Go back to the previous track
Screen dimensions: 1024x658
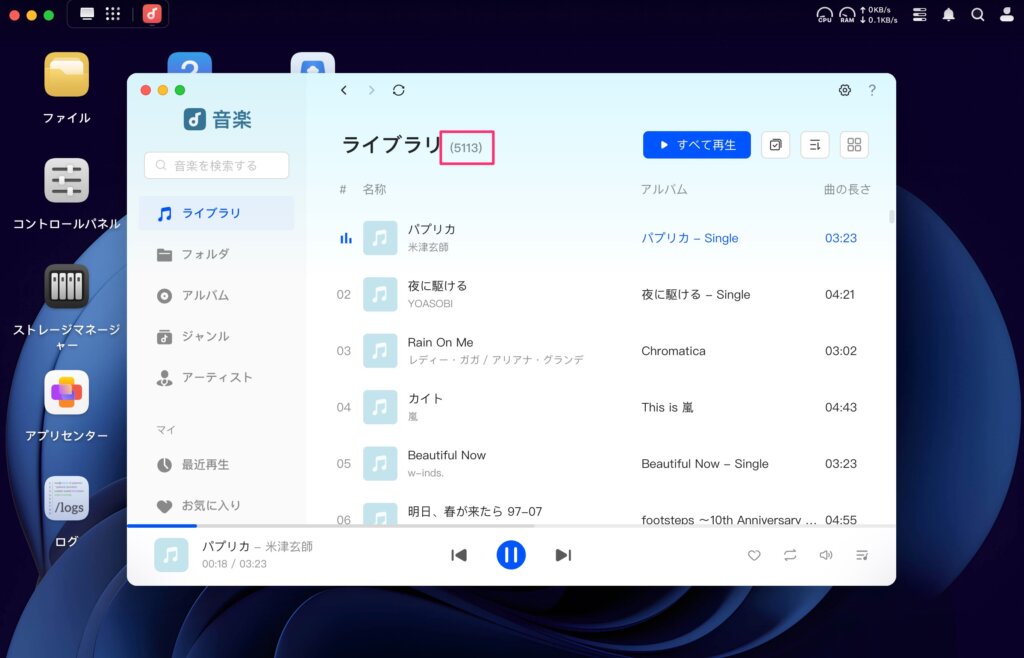[459, 555]
